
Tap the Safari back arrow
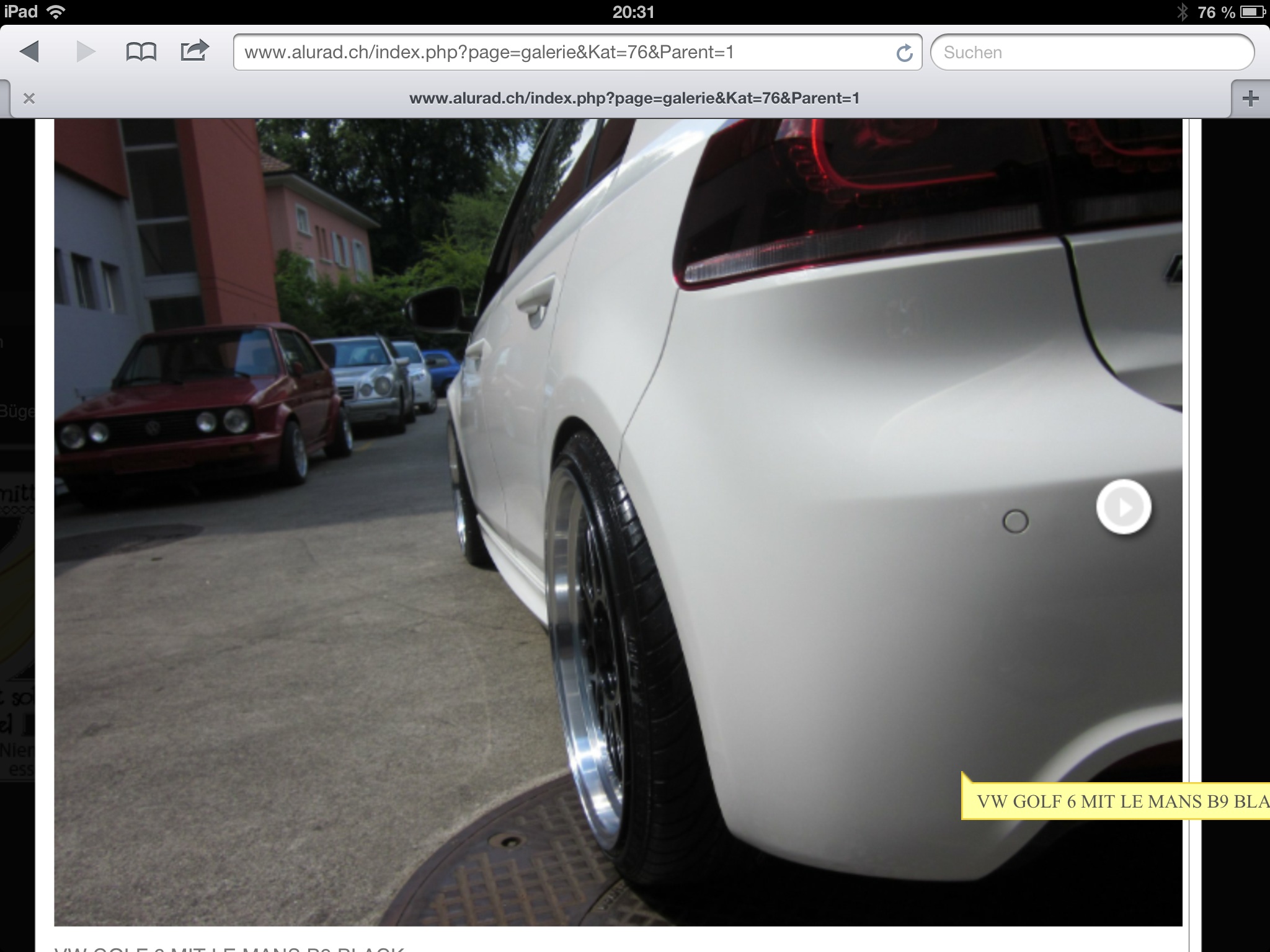(x=30, y=51)
